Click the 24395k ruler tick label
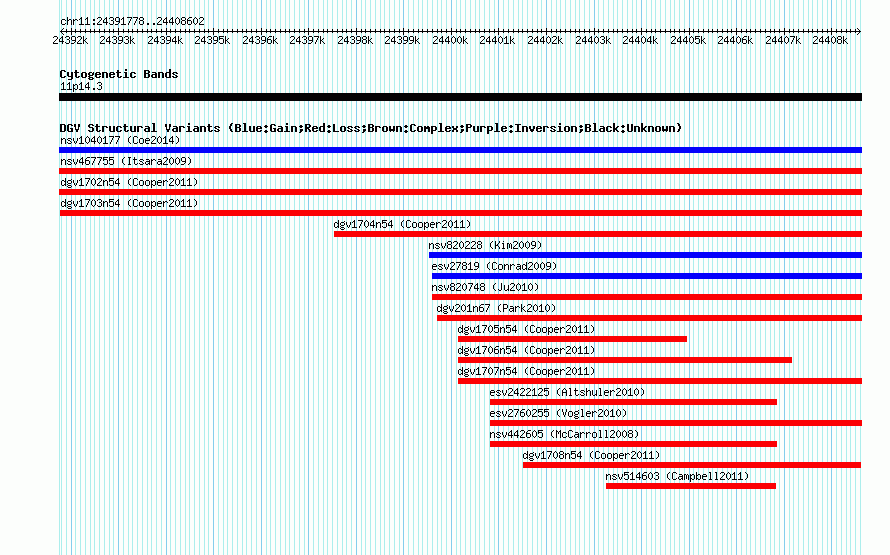This screenshot has width=890, height=555. [x=212, y=40]
